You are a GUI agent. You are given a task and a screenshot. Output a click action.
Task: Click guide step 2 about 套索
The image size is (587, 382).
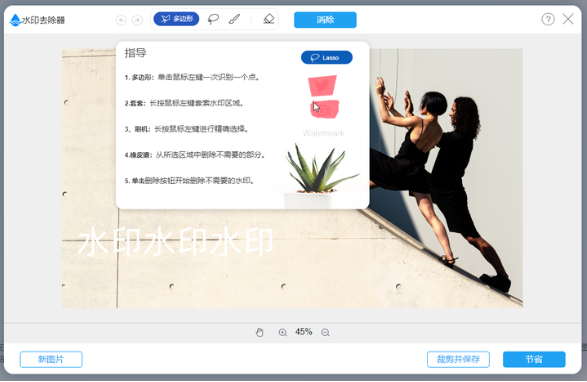point(184,103)
